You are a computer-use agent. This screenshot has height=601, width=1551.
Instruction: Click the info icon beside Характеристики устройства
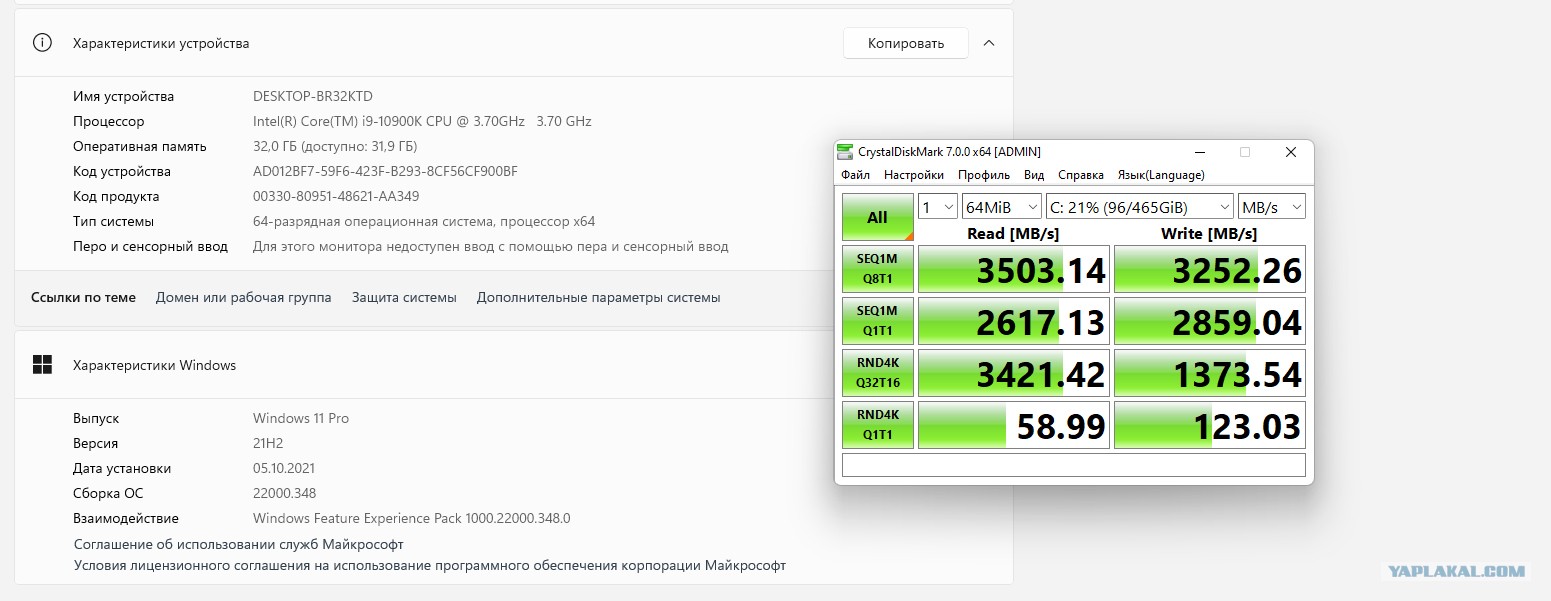(x=42, y=43)
